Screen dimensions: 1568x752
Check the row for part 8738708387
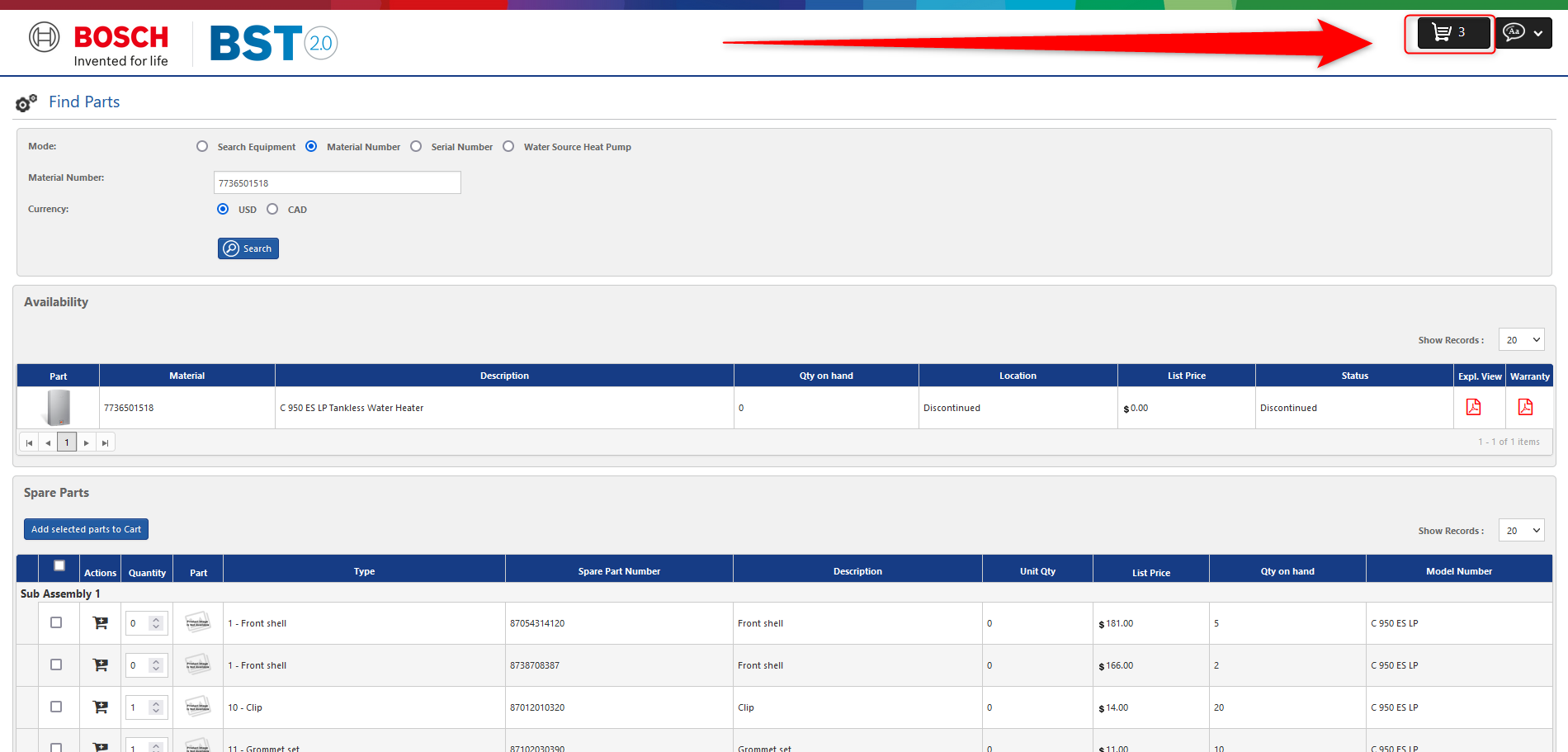coord(56,665)
